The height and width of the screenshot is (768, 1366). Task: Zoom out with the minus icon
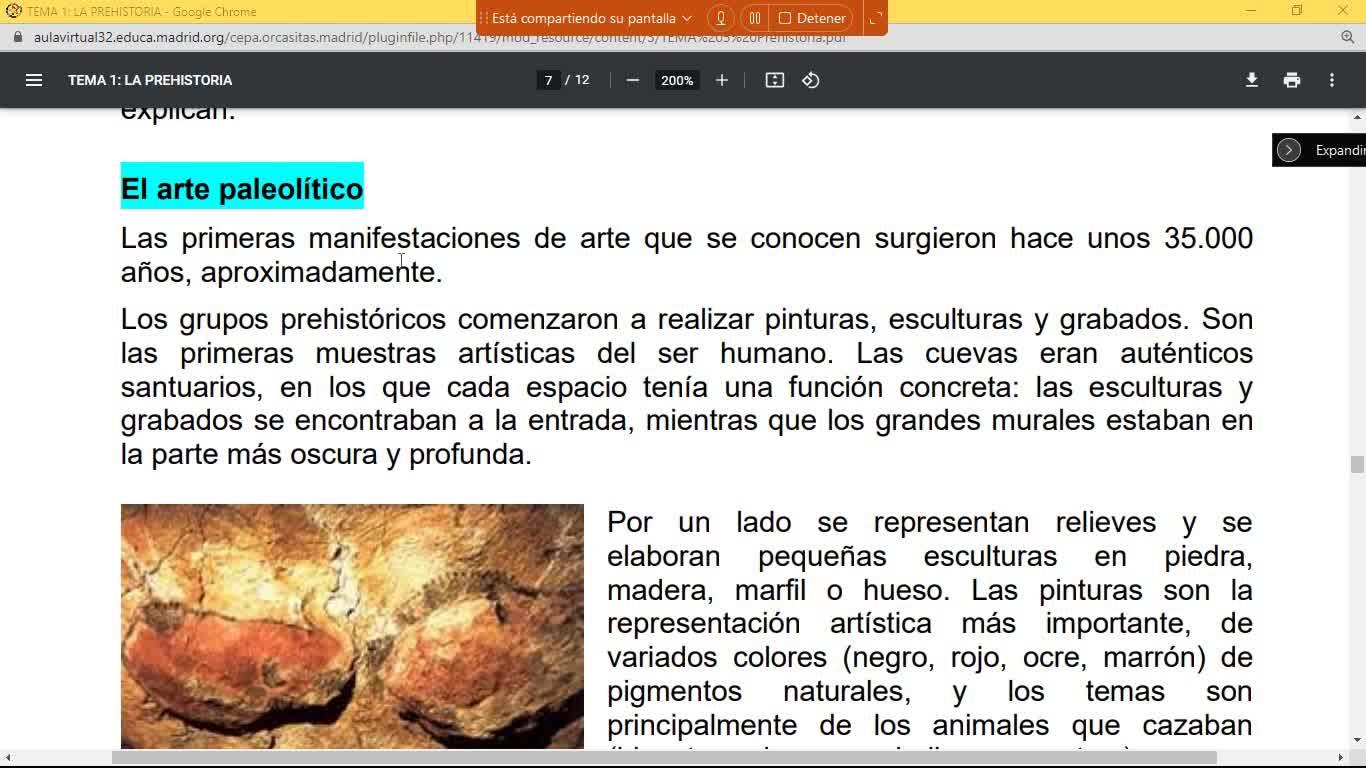(x=632, y=80)
